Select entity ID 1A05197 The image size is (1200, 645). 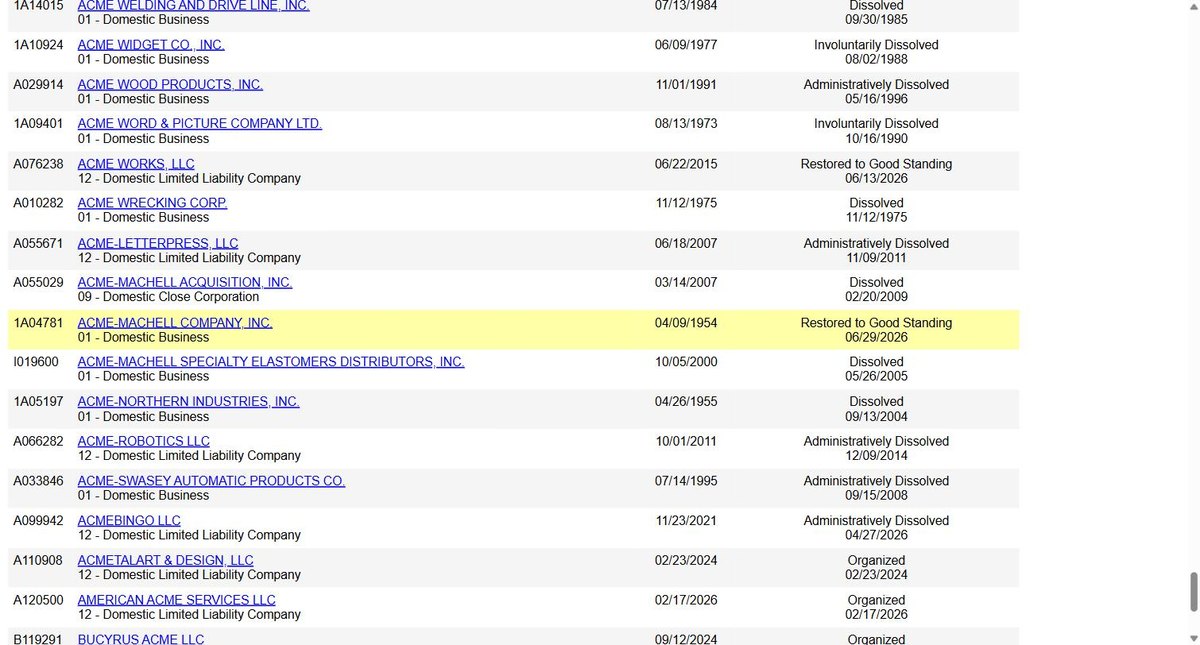click(x=38, y=402)
